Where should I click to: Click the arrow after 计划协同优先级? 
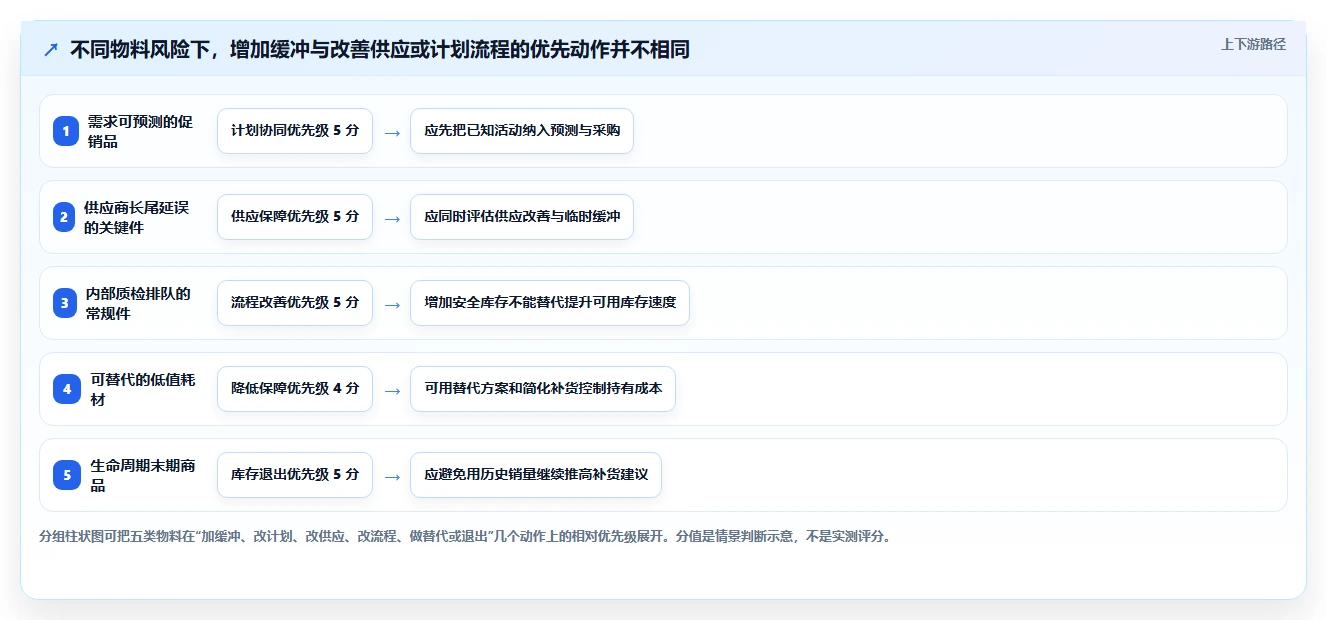click(392, 132)
